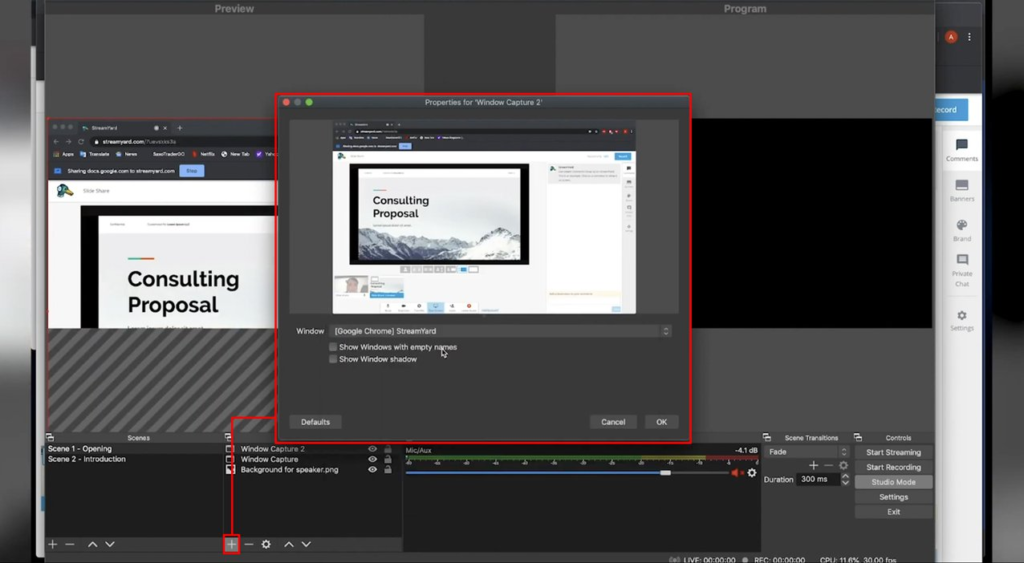Open Chrome three-dot menu
Screen dimensions: 1024x563
[x=969, y=37]
